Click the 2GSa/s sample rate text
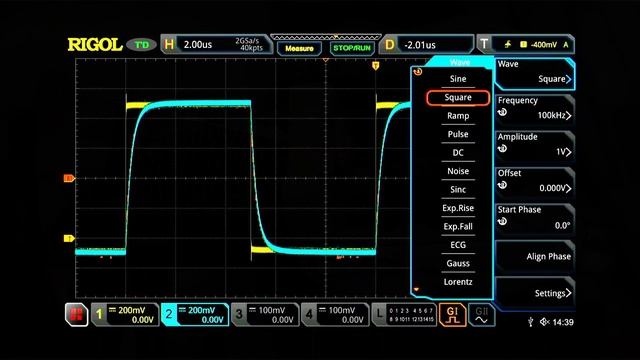 [247, 41]
